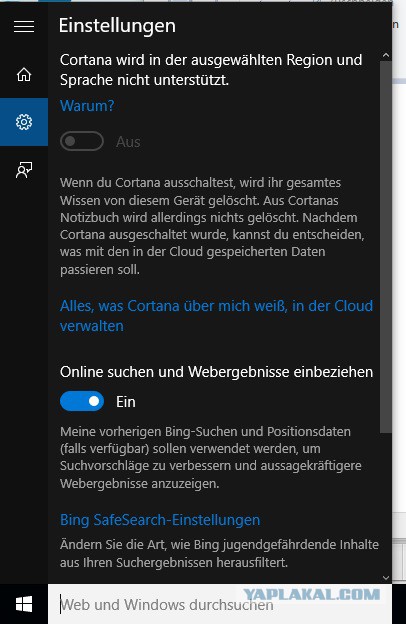Click the Ein label next to switch

tap(126, 402)
